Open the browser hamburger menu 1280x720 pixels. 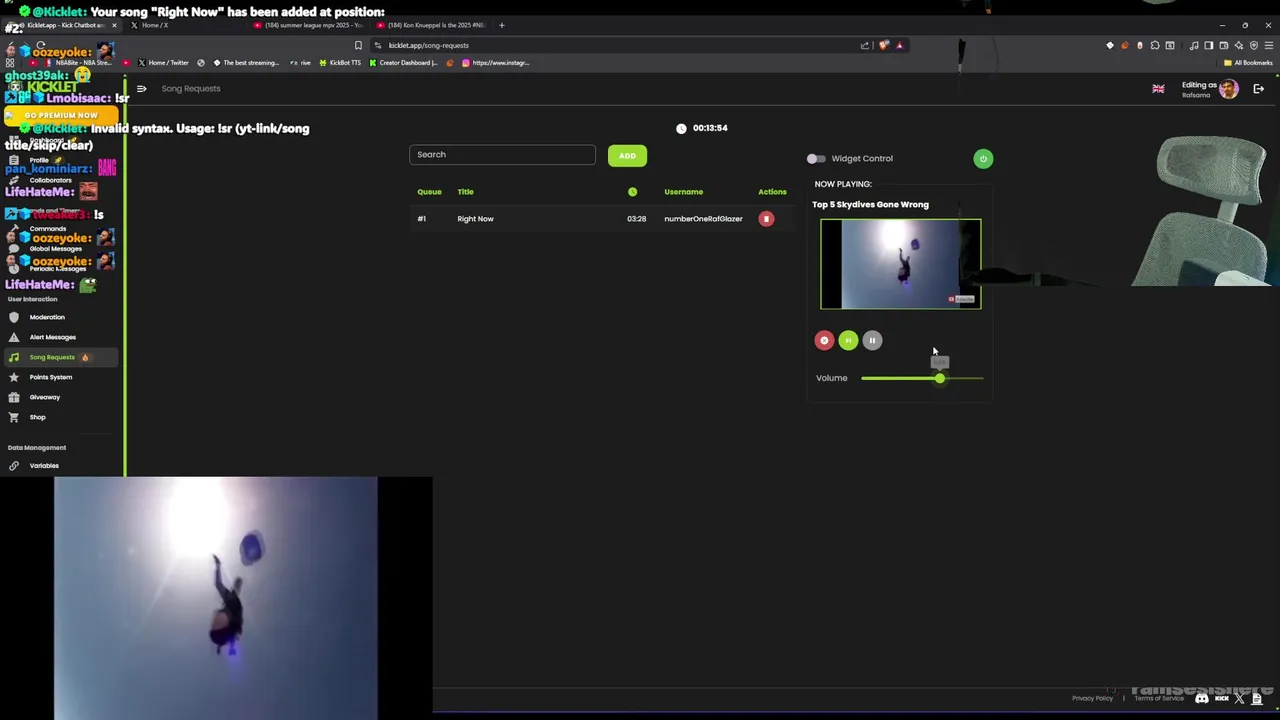pos(1269,45)
